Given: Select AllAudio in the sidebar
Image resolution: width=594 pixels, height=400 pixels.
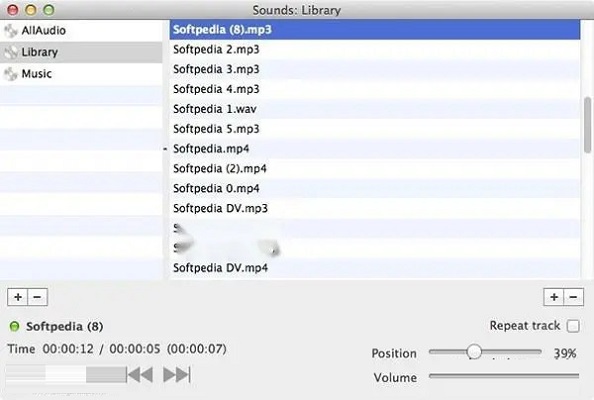Looking at the screenshot, I should tap(81, 31).
